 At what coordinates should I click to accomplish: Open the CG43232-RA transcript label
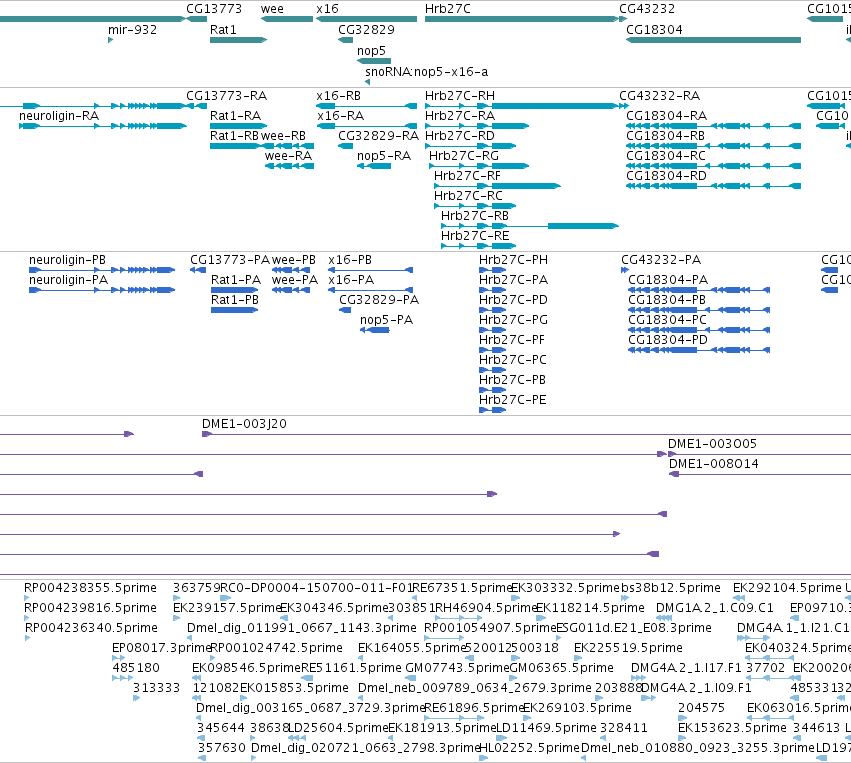click(x=659, y=96)
